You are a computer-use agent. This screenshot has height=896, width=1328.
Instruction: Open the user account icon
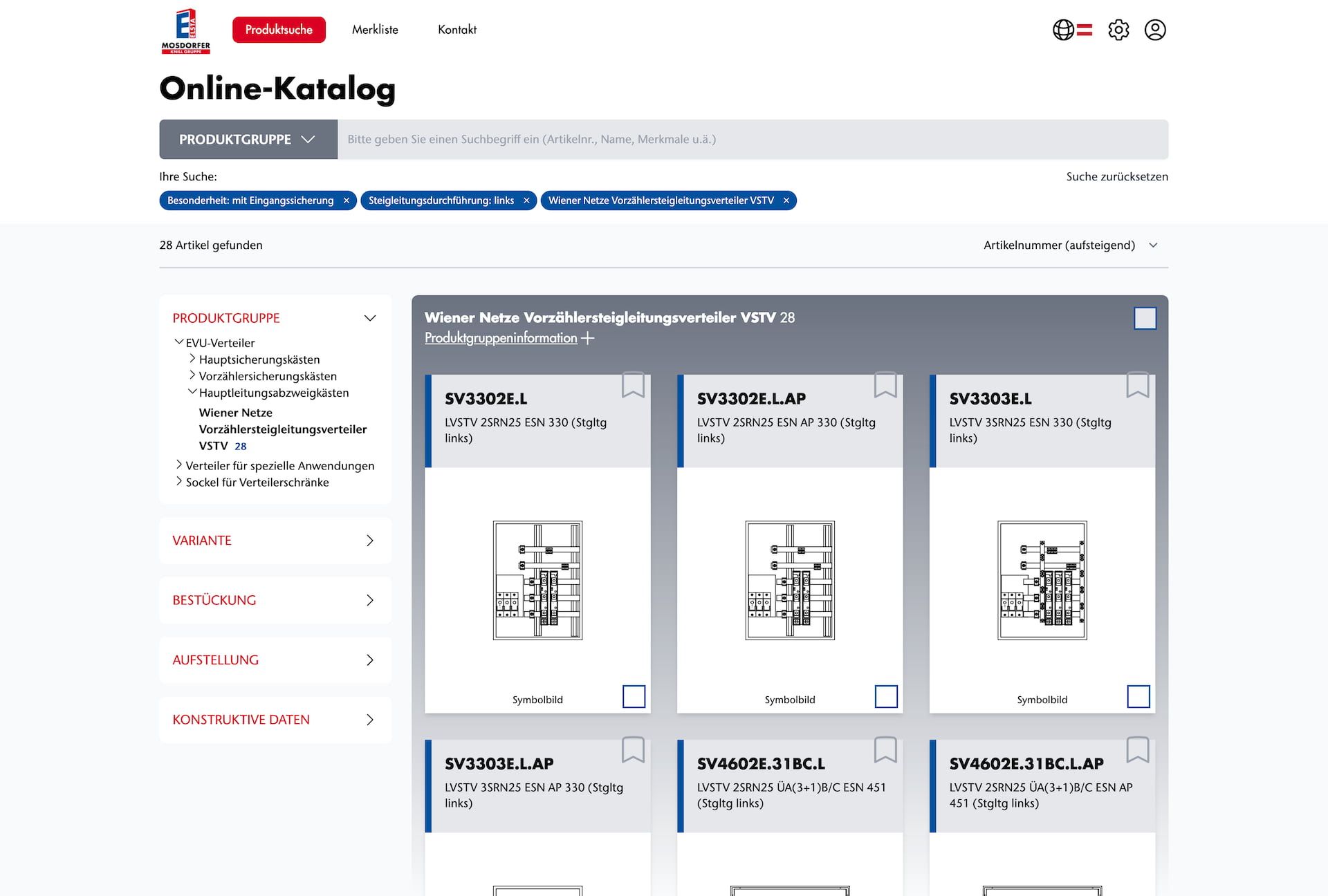pos(1155,30)
